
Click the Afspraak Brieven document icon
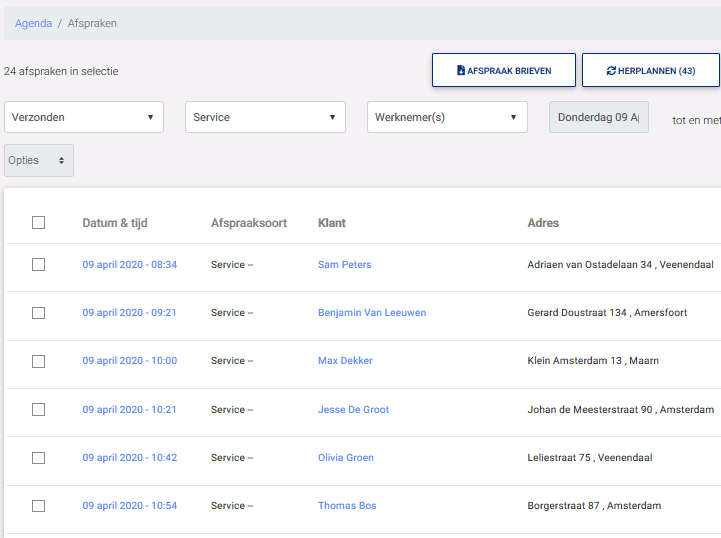tap(461, 71)
